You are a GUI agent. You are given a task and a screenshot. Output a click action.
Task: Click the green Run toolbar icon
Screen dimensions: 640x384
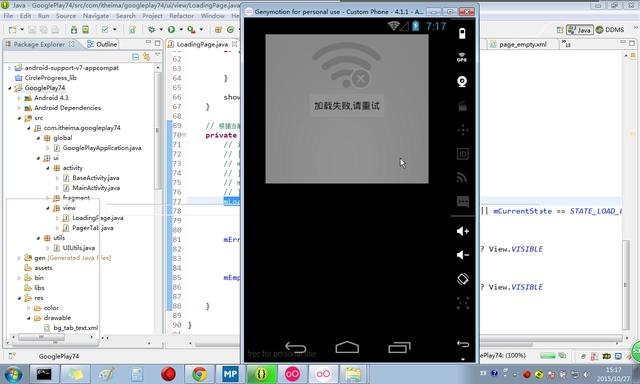(x=171, y=30)
